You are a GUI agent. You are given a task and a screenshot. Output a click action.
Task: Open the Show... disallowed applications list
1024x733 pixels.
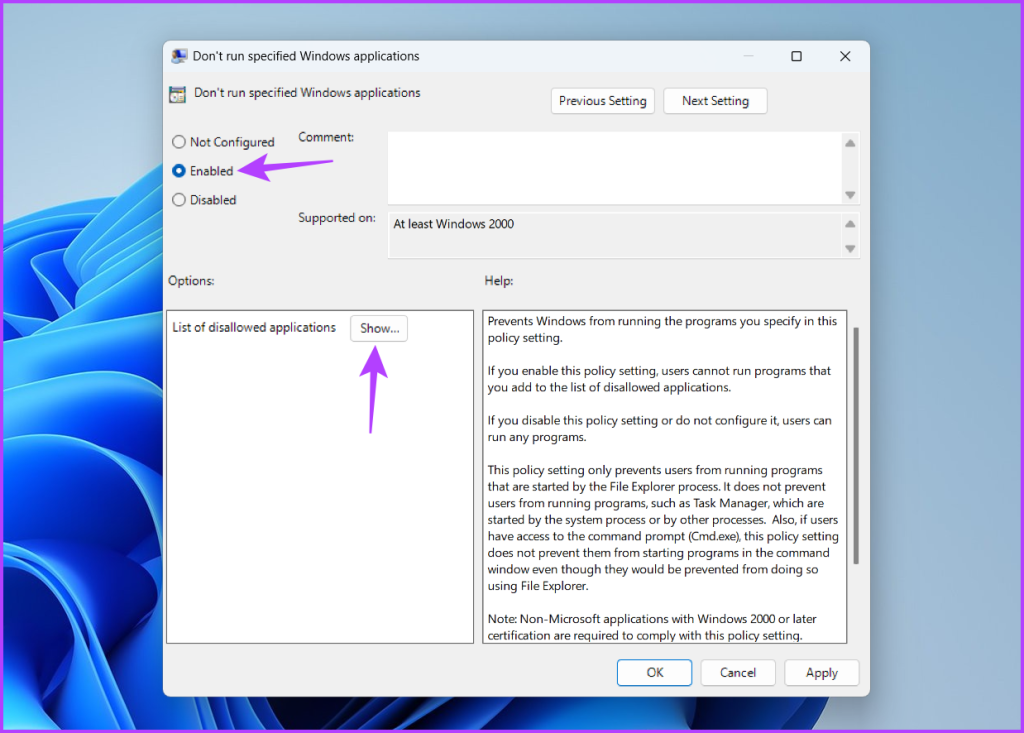379,328
